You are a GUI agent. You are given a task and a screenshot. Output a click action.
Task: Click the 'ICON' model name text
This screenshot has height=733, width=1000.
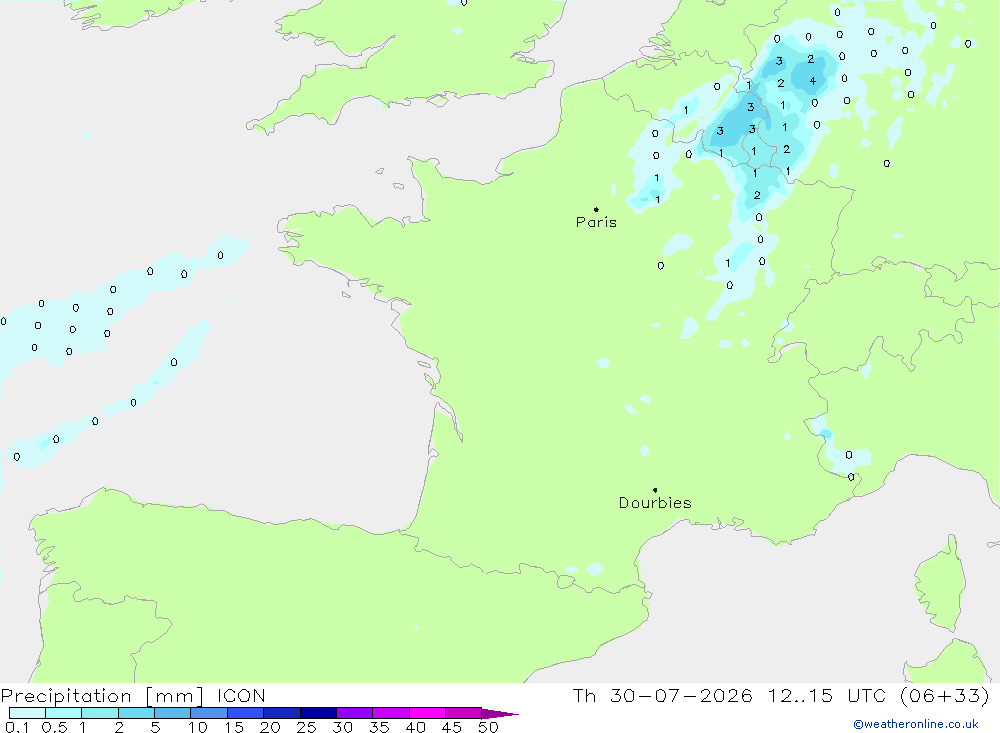241,696
